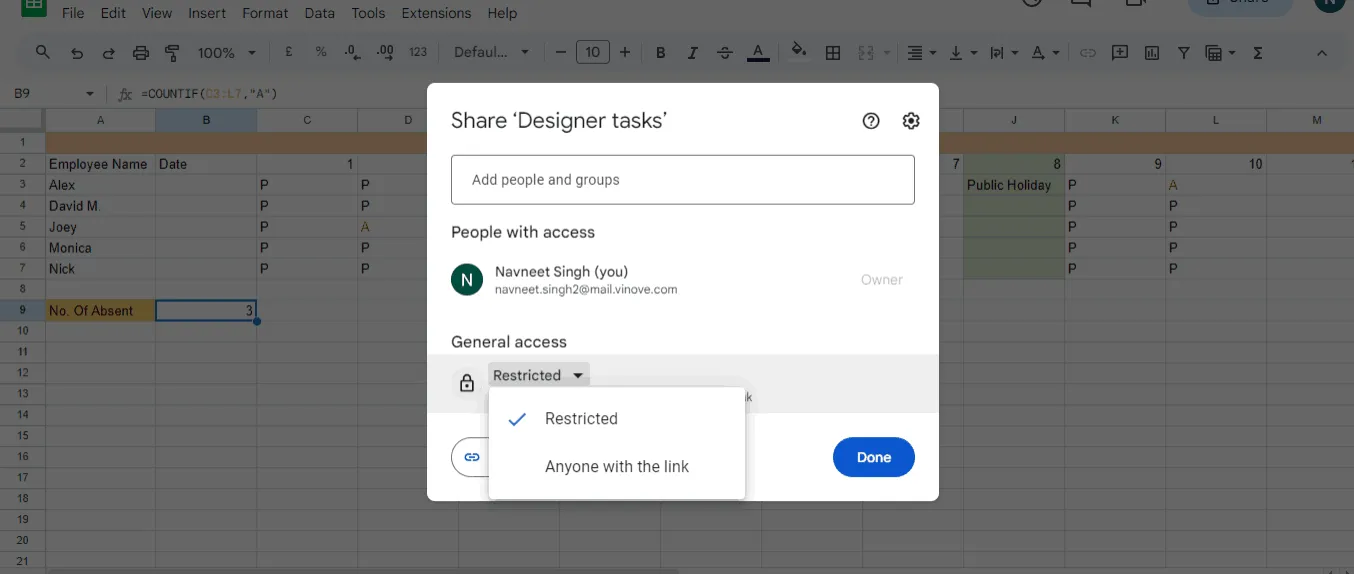Open the name box dropdown arrow beside B9

(x=89, y=94)
